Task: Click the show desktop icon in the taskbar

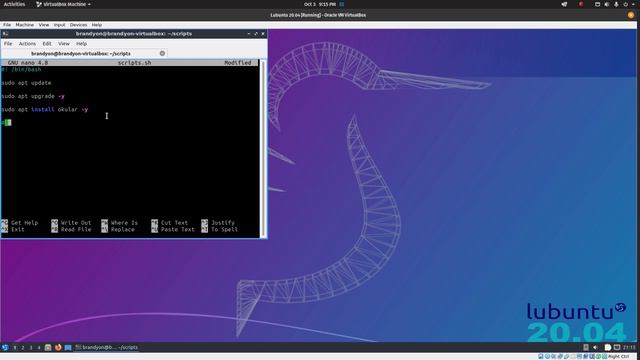Action: [68, 347]
